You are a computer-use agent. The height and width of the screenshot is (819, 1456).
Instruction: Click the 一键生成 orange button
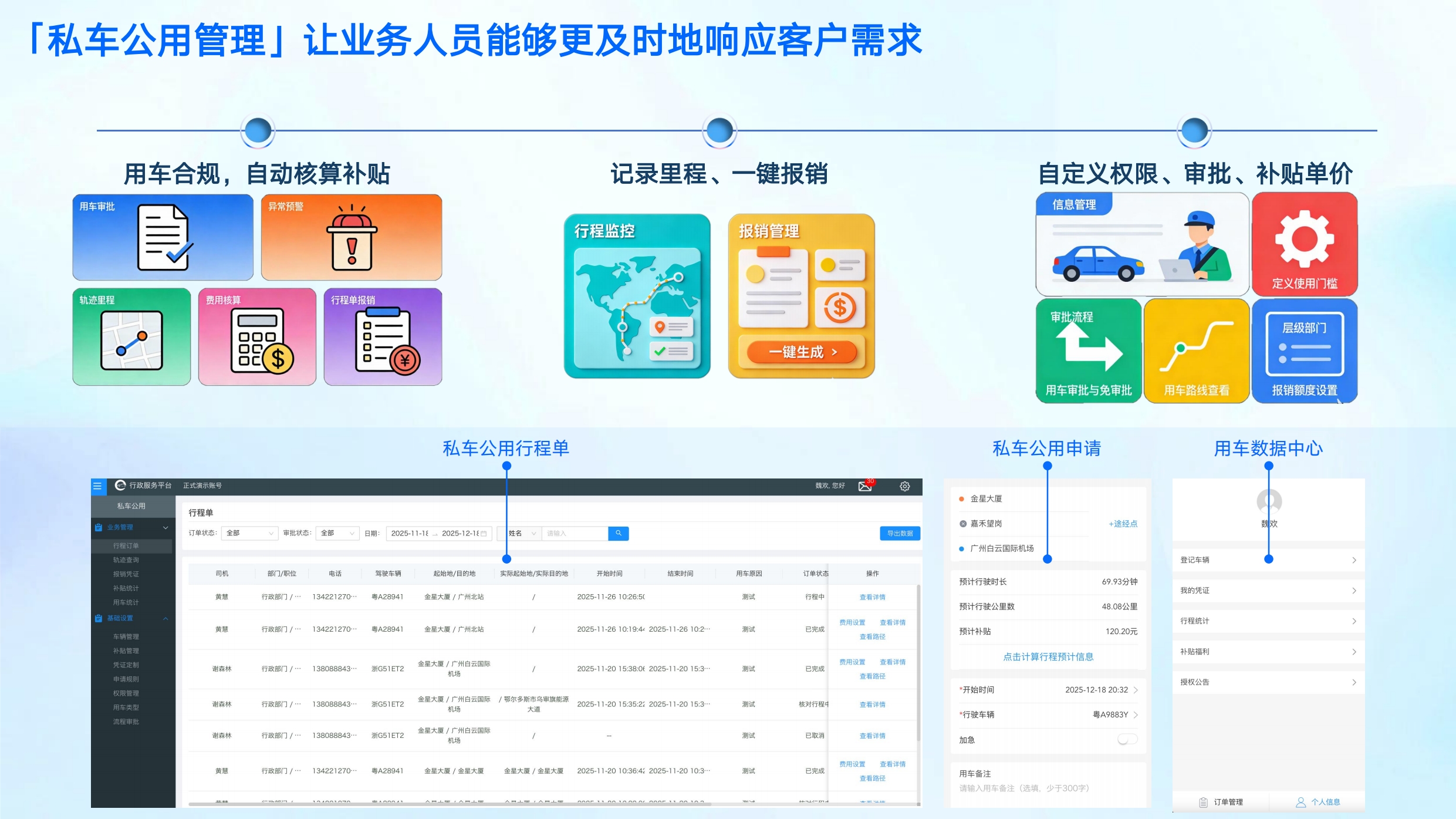coord(802,352)
